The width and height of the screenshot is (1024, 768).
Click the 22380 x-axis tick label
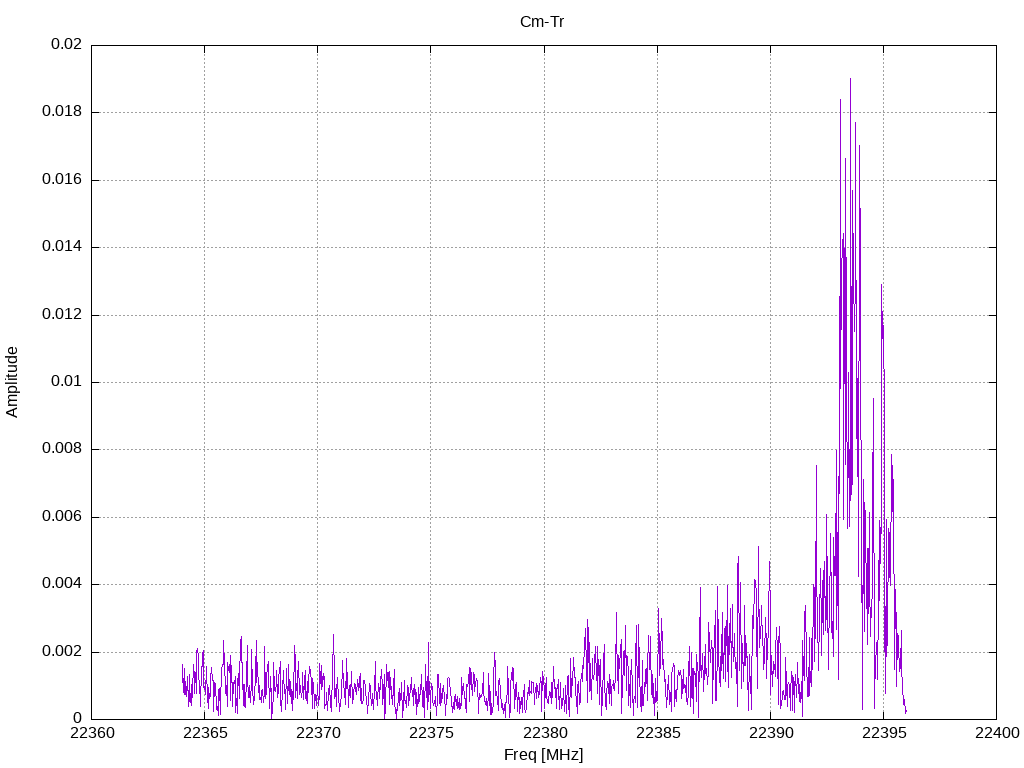(543, 733)
